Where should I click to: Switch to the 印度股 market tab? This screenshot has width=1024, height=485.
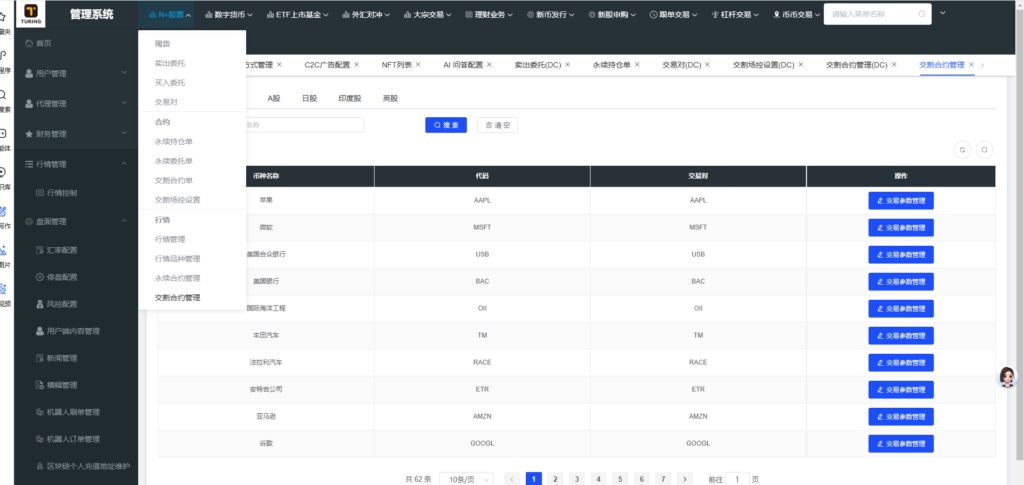[x=349, y=98]
